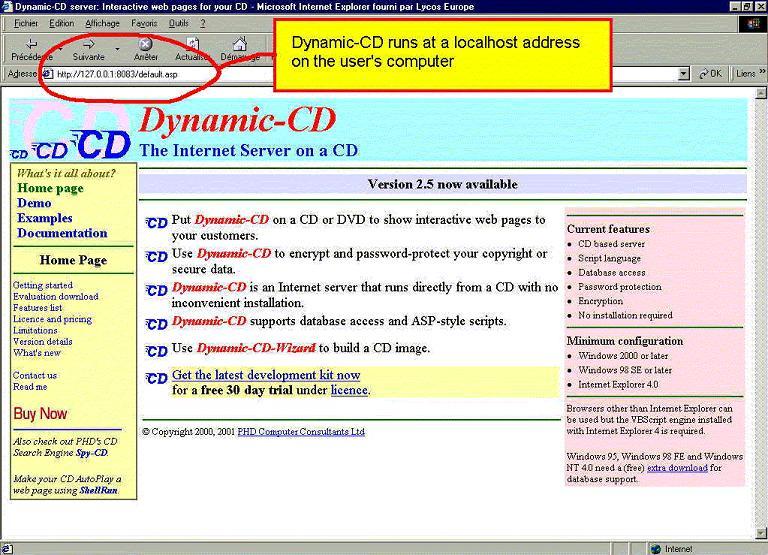768x555 pixels.
Task: Open the Limitations link
Action: [35, 330]
